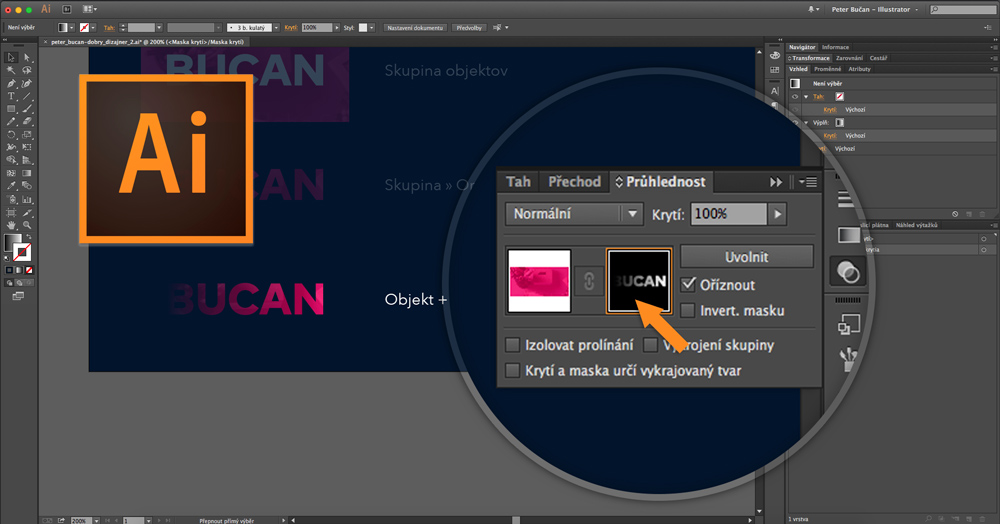Click the Tah link in control bar
The image size is (1000, 524).
click(109, 27)
